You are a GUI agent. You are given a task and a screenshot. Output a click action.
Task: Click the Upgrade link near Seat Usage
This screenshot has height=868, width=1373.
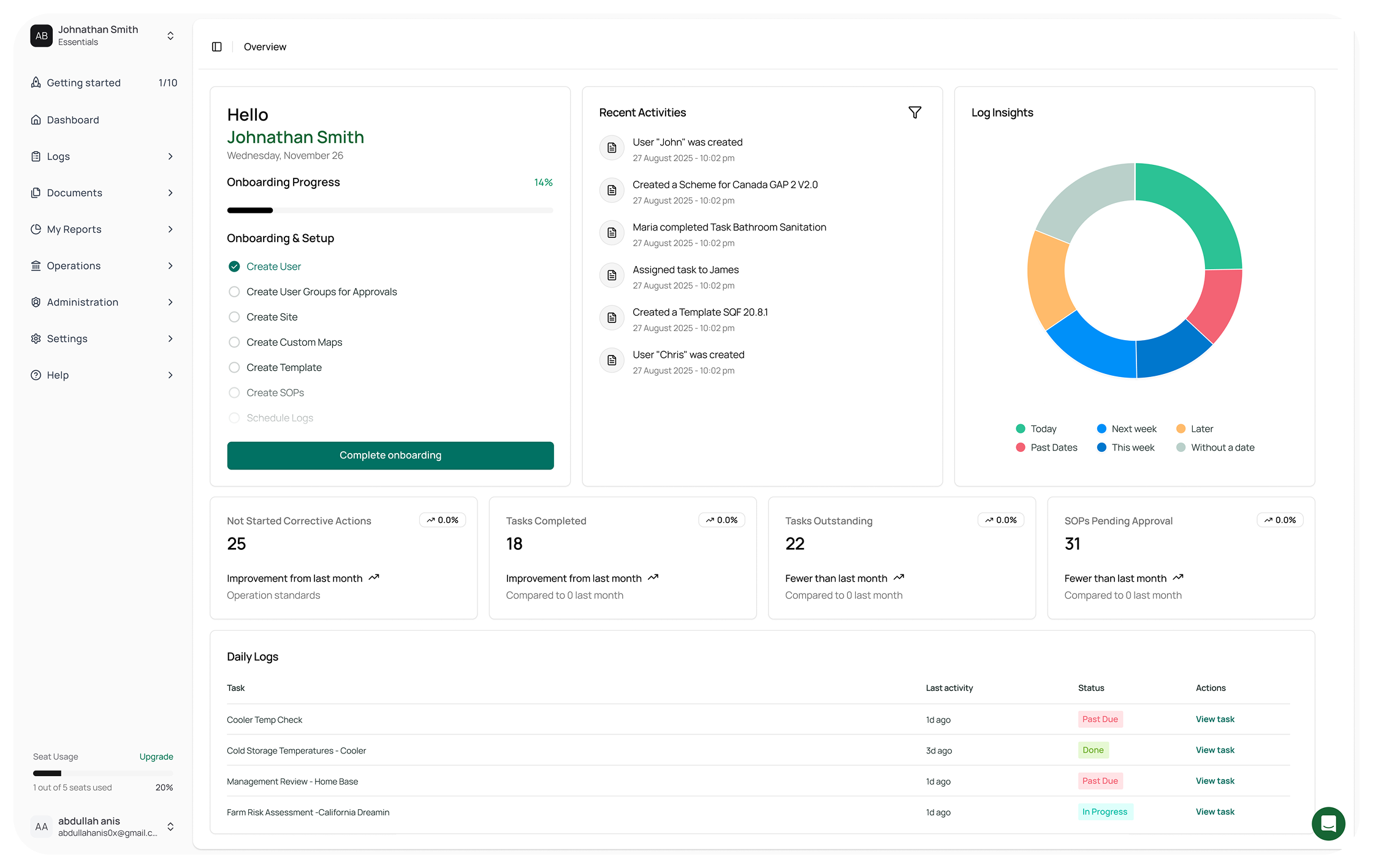click(156, 756)
